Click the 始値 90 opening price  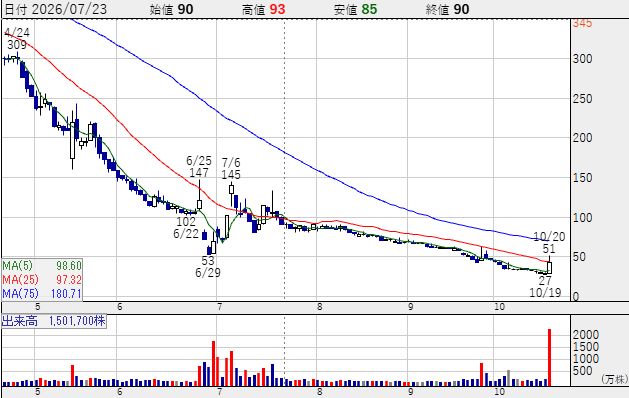[x=171, y=9]
